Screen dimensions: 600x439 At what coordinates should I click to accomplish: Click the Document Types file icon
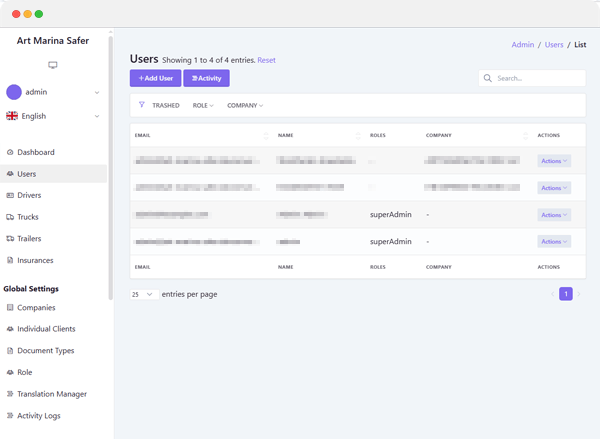coord(10,351)
